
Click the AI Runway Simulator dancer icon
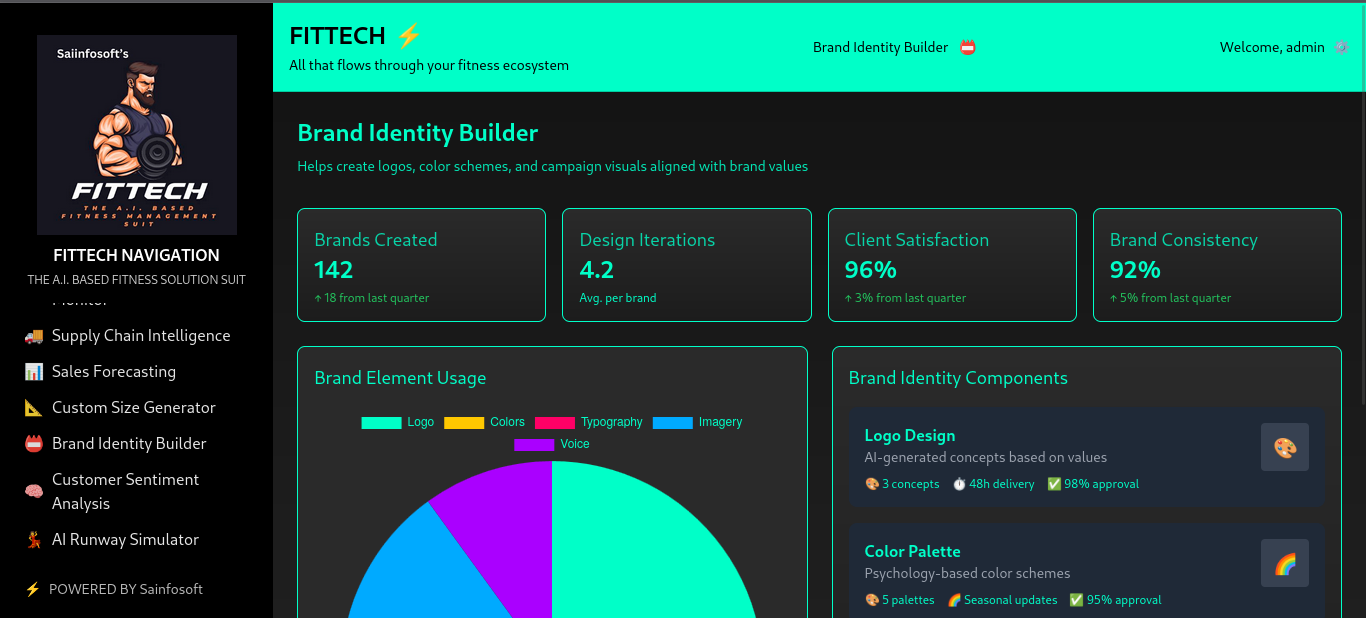click(34, 540)
